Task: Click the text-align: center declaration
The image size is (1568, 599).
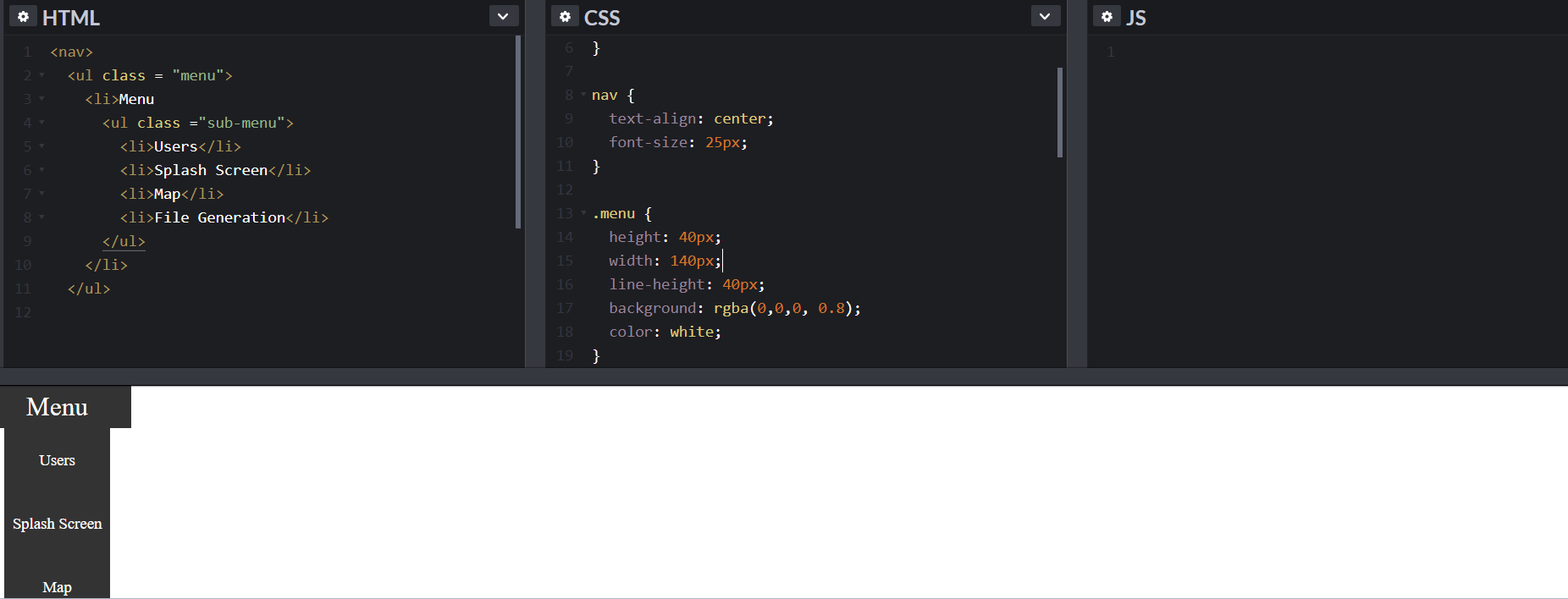Action: point(691,118)
